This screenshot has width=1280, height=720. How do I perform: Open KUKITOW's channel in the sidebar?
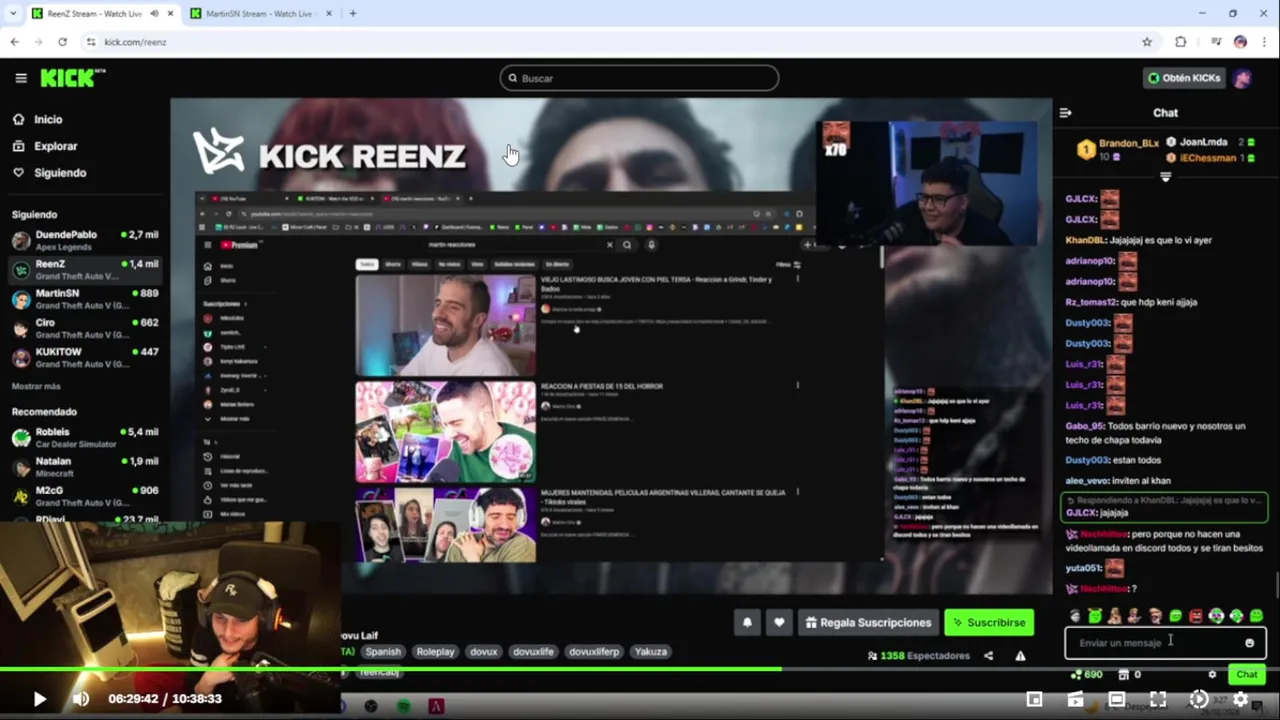[x=84, y=358]
